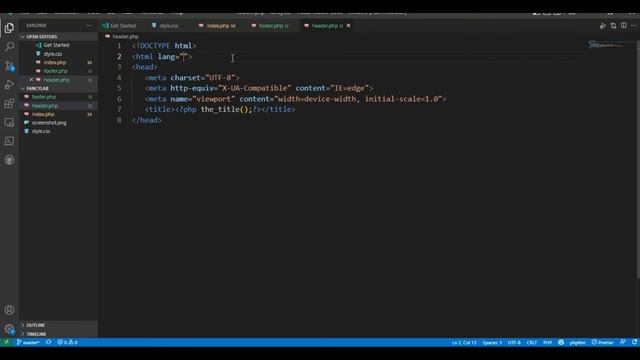
Task: Close header.php in Open Editors list
Action: (31, 80)
